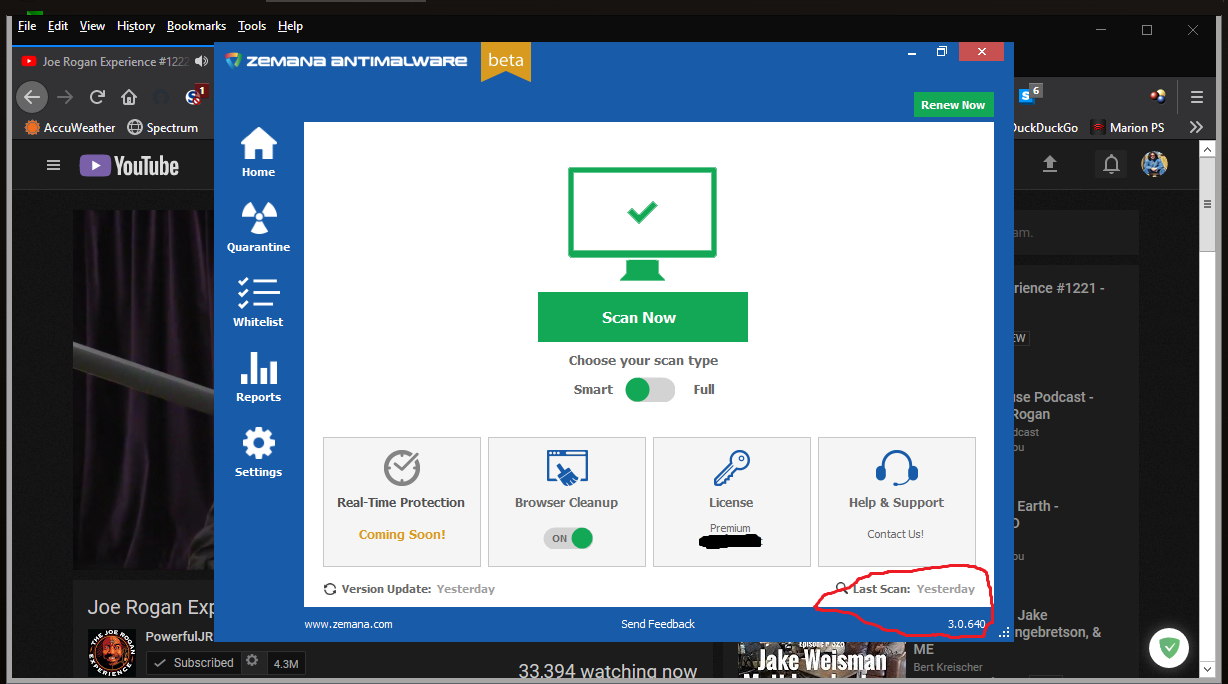Open the Quarantine section in Zemana
Image resolution: width=1228 pixels, height=684 pixels.
[x=258, y=227]
